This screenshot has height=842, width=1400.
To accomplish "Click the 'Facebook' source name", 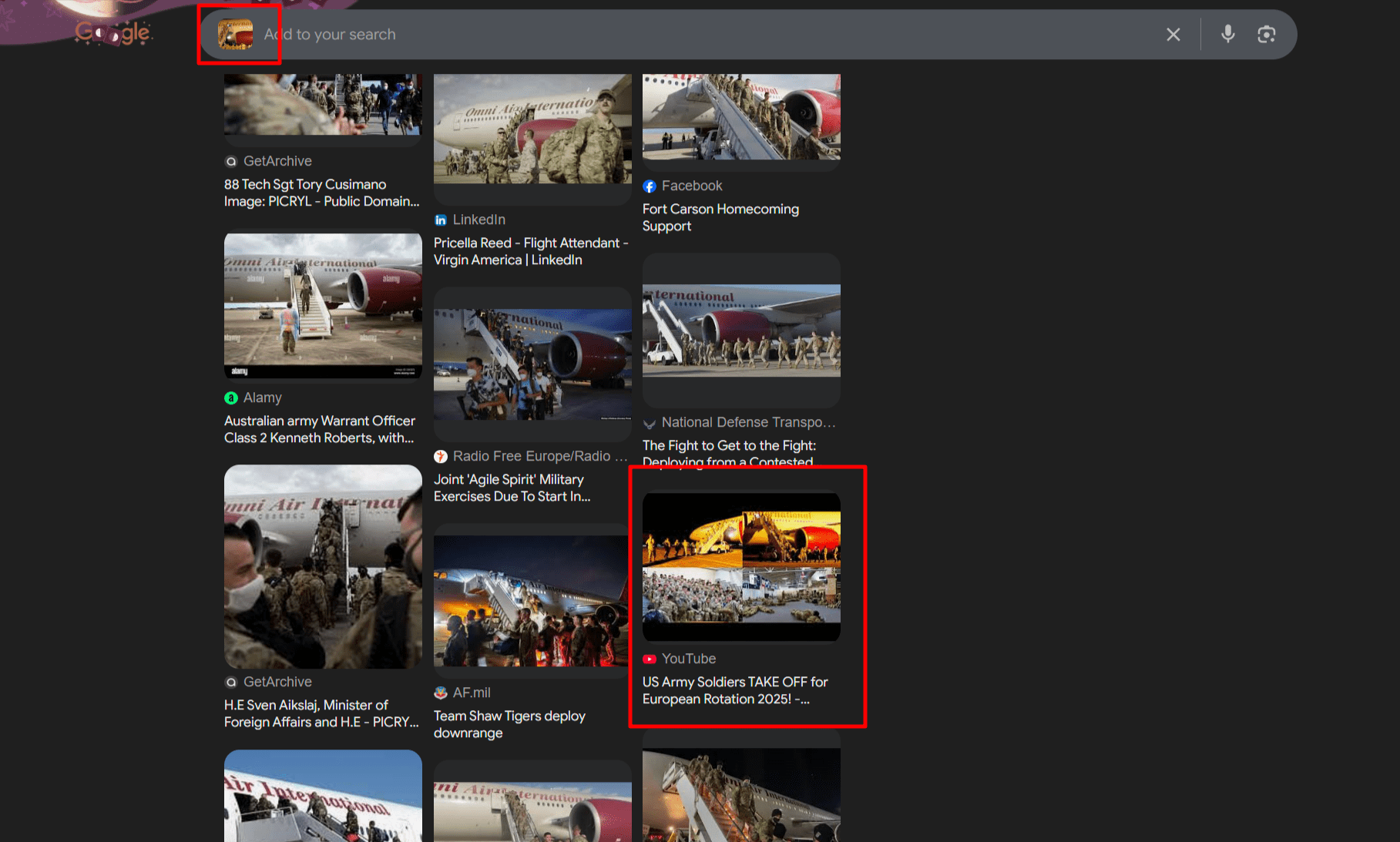I will [692, 186].
